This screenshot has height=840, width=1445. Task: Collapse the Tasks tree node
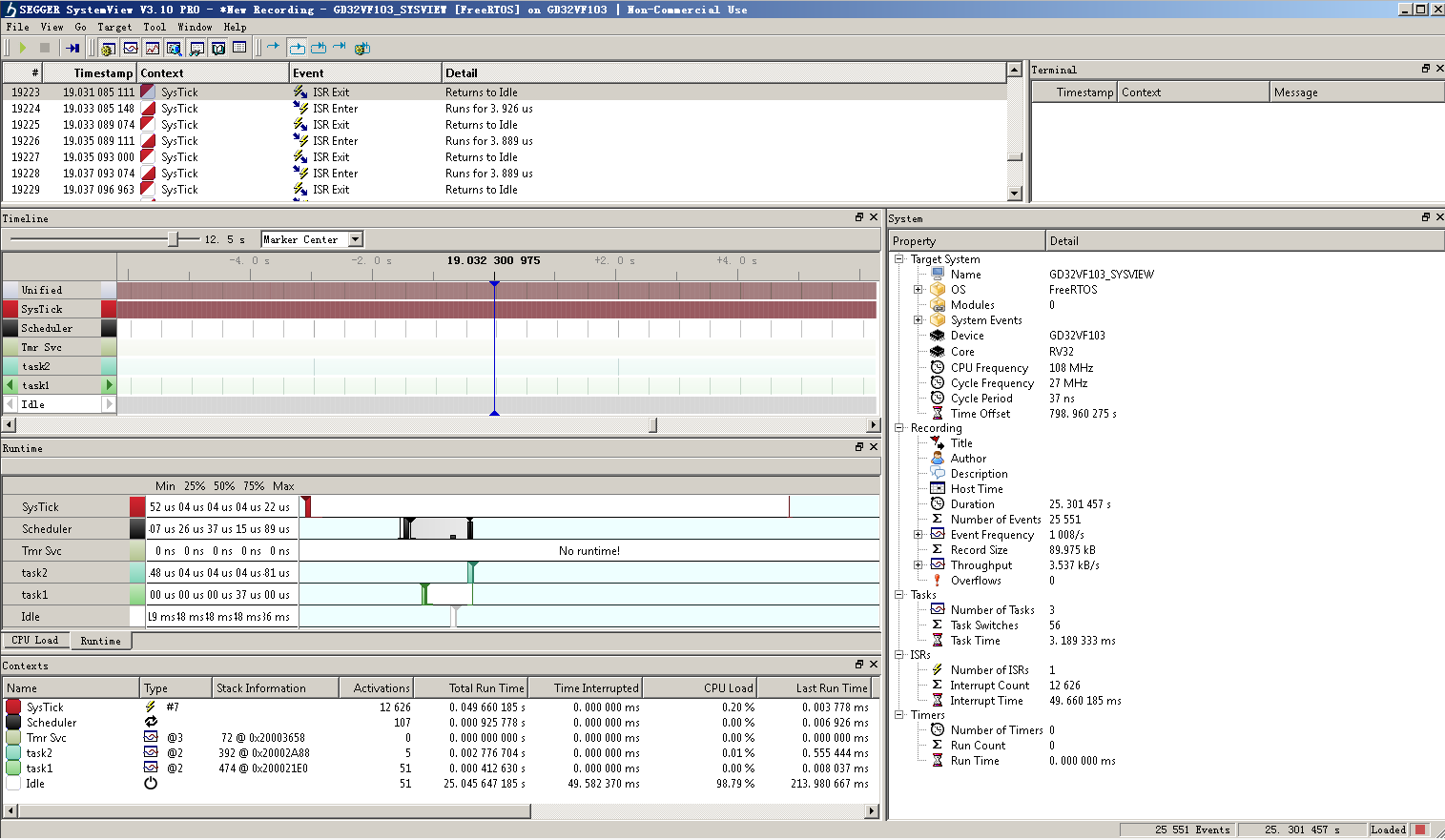pyautogui.click(x=898, y=595)
